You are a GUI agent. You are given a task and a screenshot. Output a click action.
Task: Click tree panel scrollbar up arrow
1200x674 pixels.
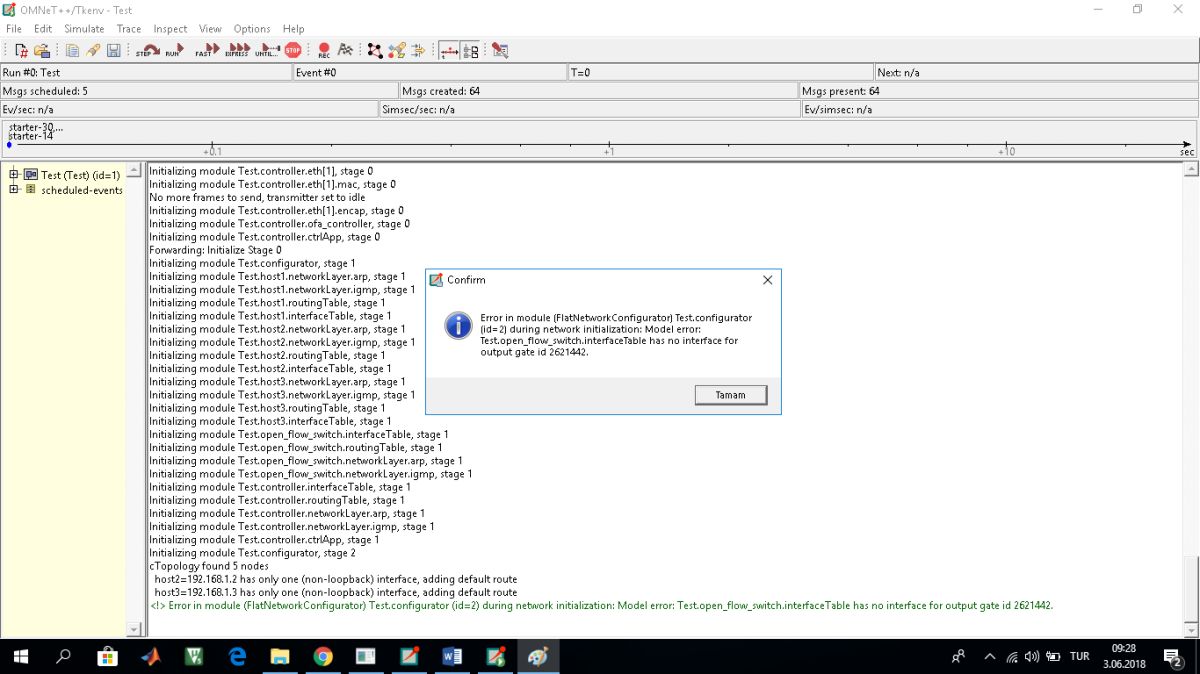point(136,171)
